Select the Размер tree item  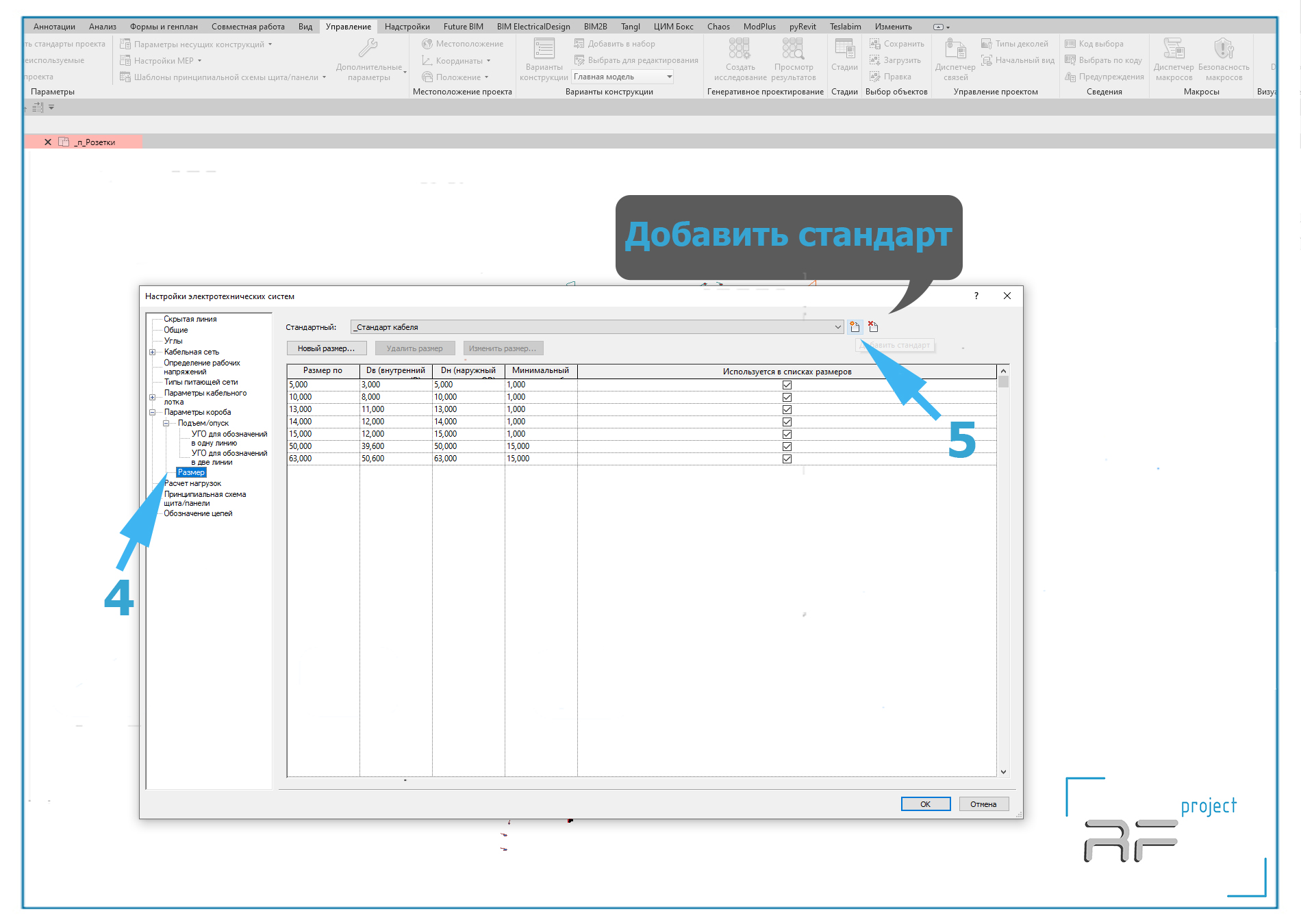coord(191,472)
